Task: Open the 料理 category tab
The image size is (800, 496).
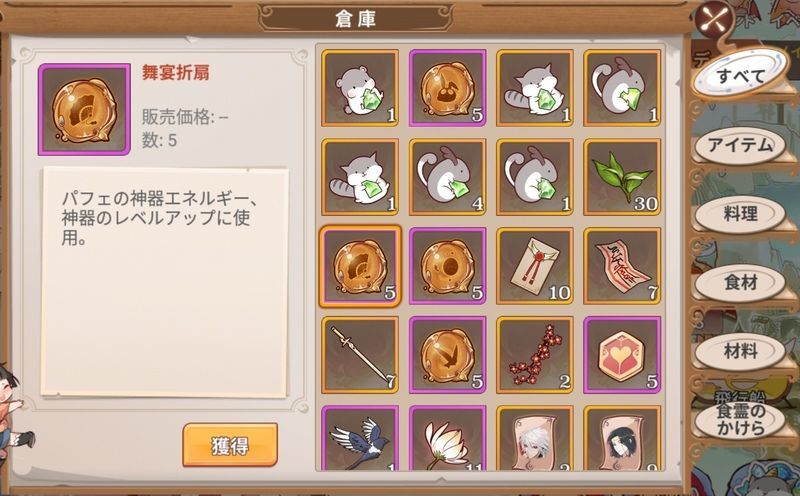Action: click(740, 214)
